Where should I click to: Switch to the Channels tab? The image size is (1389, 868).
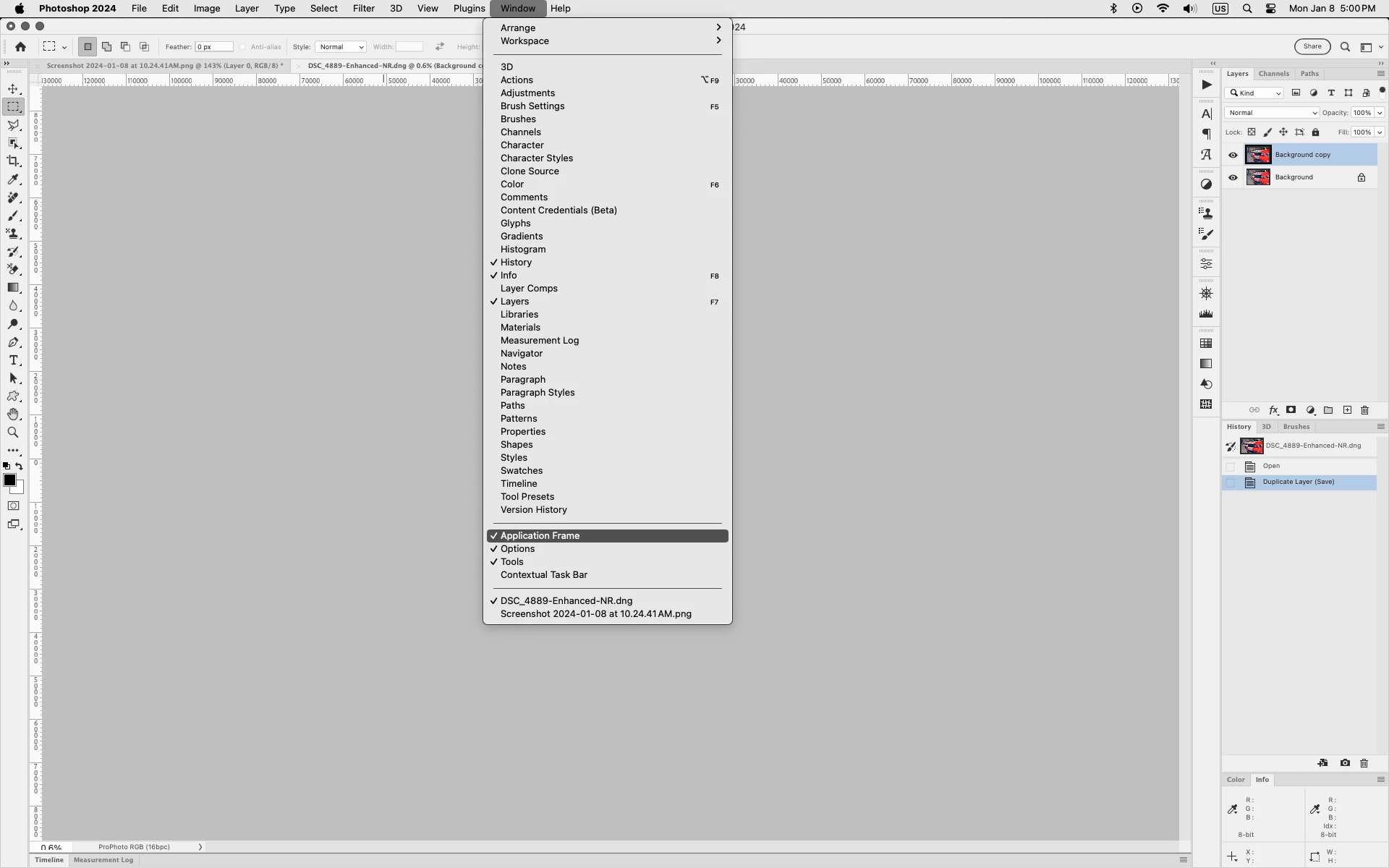tap(1273, 74)
